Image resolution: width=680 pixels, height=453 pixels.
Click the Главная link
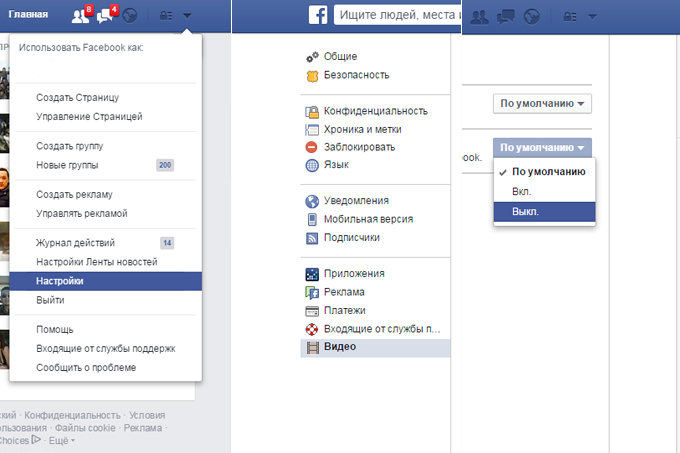pyautogui.click(x=28, y=14)
